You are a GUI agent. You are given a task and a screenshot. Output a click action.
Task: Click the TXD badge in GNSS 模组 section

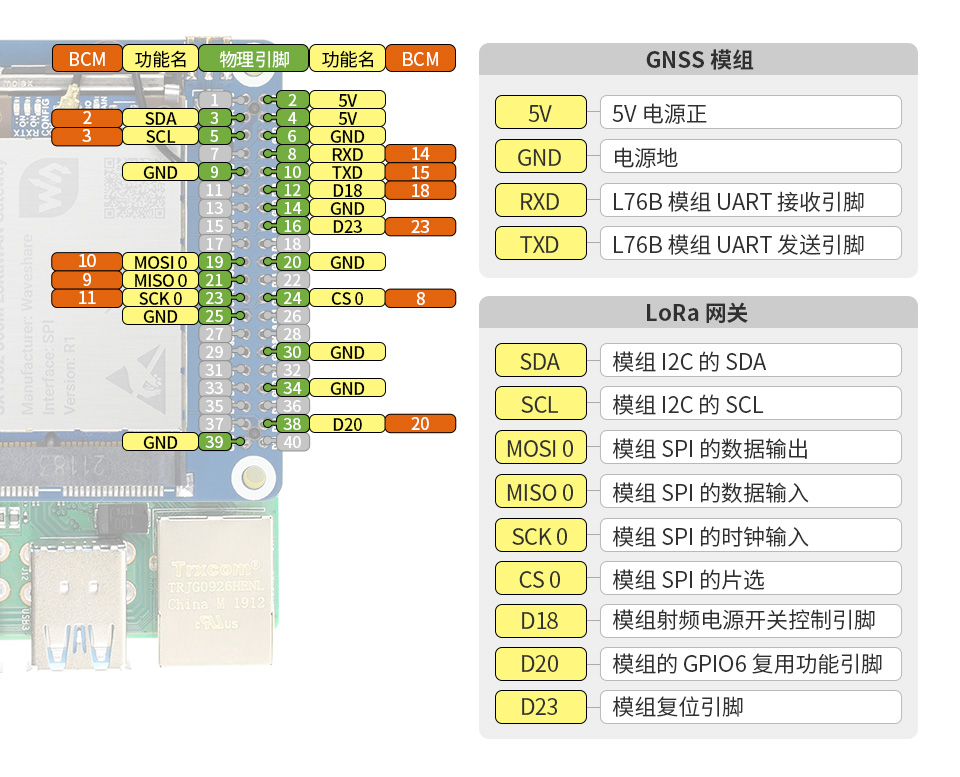pos(540,243)
